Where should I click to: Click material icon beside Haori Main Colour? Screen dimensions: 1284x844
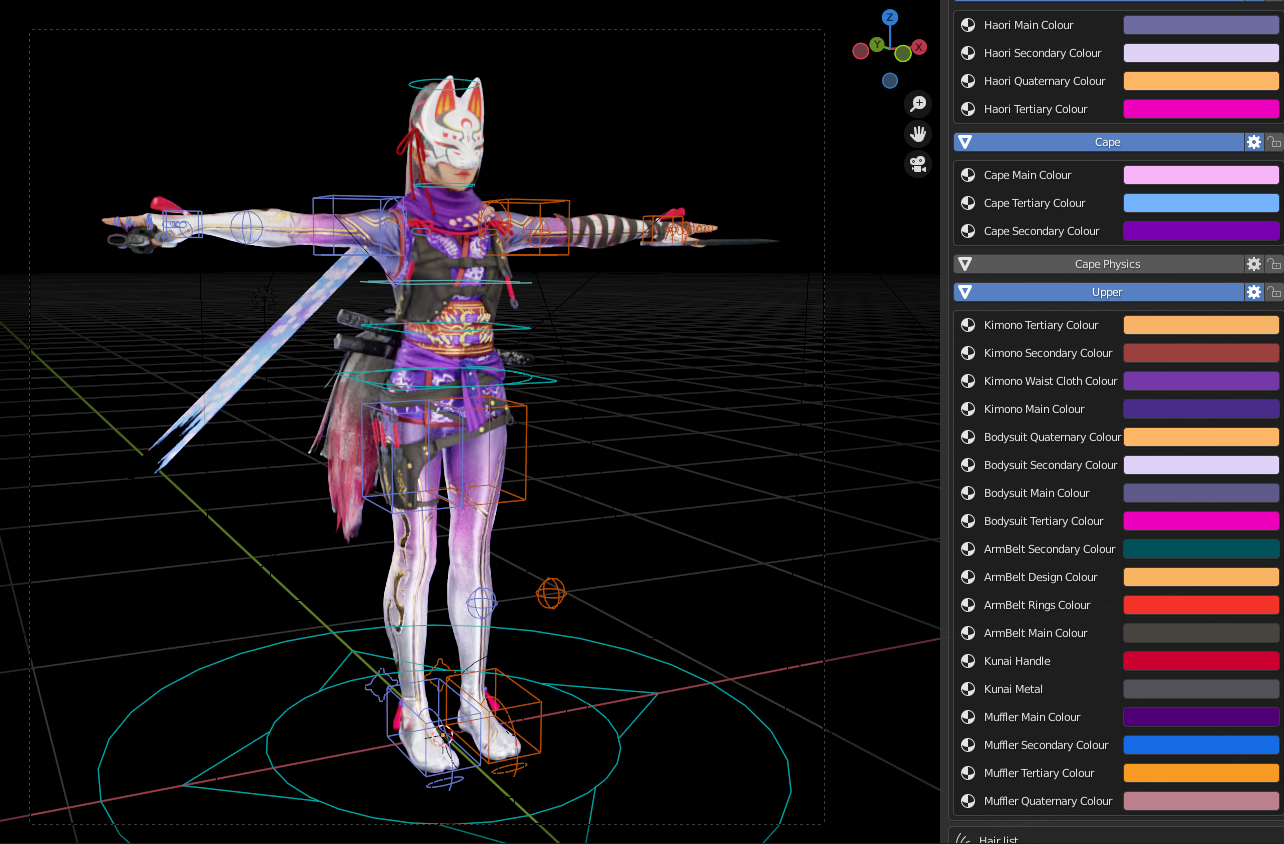coord(968,25)
